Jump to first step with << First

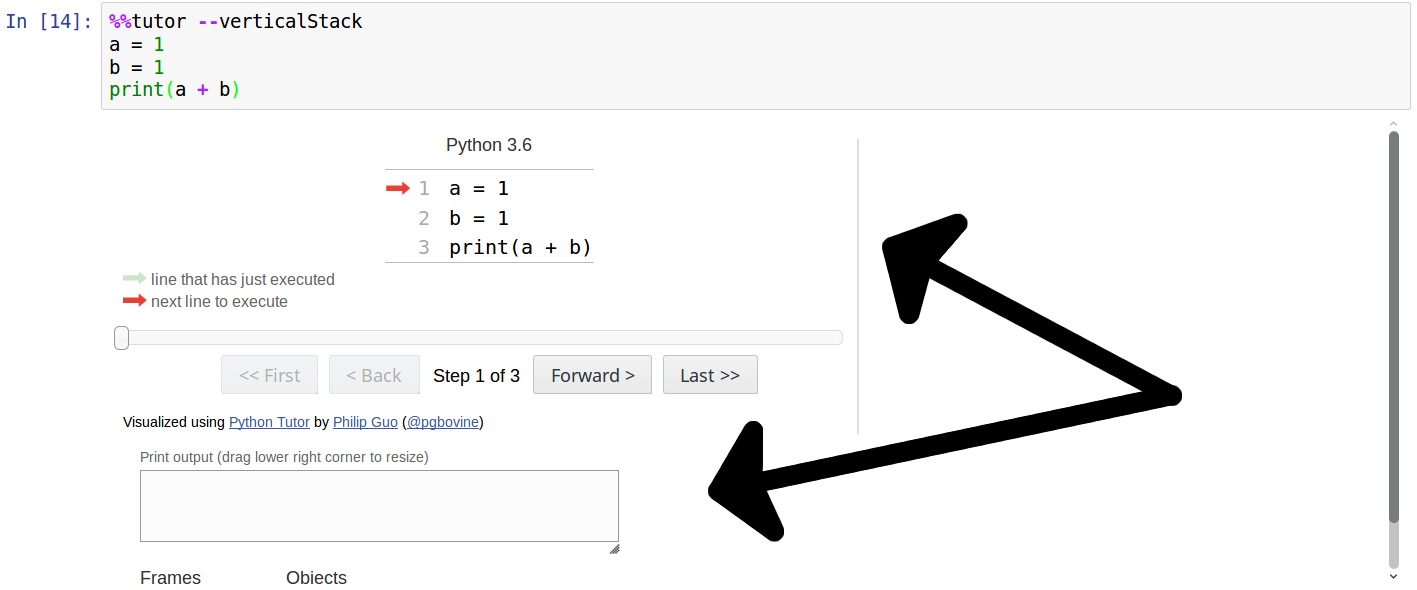(x=270, y=375)
